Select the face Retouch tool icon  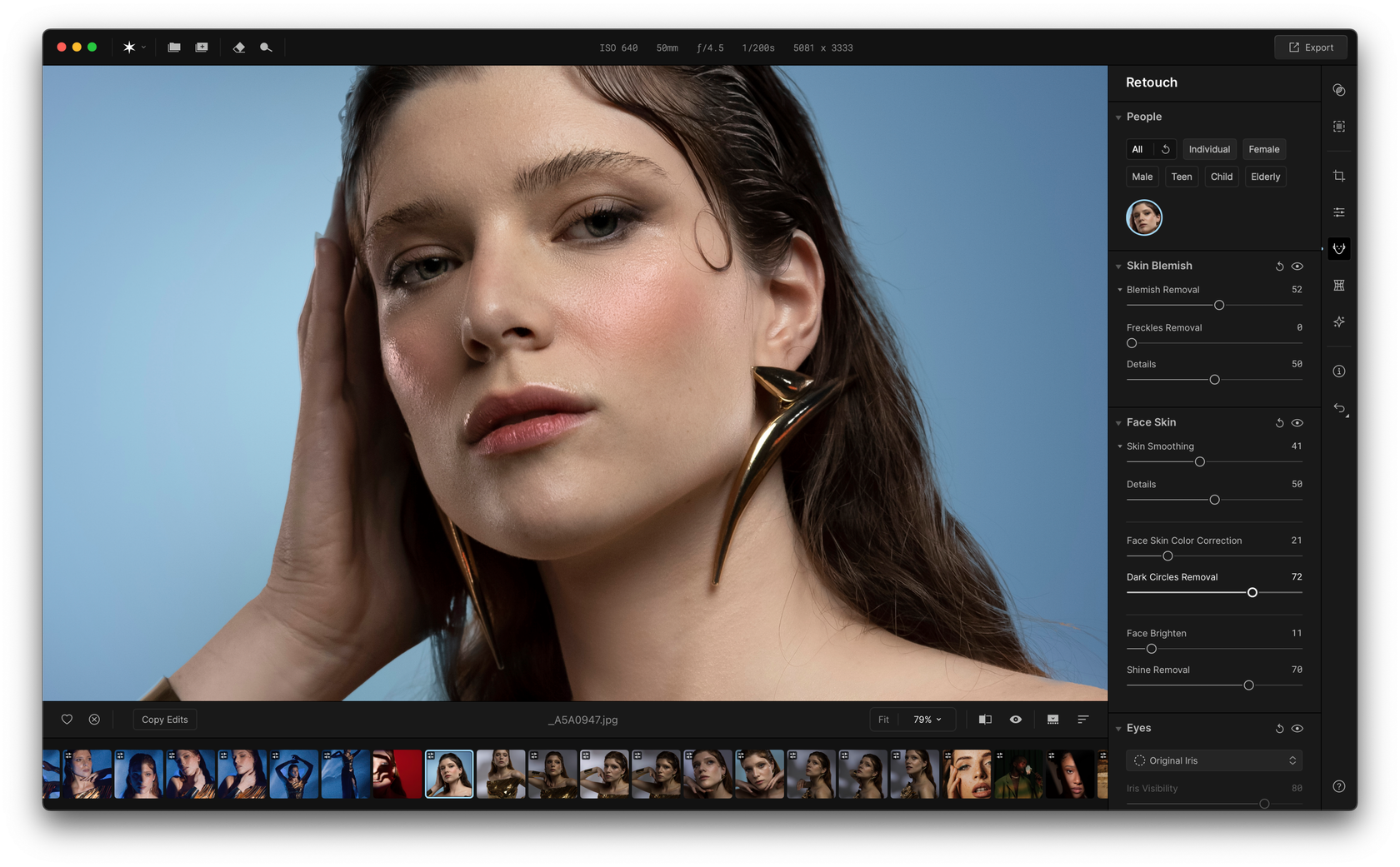click(1339, 248)
